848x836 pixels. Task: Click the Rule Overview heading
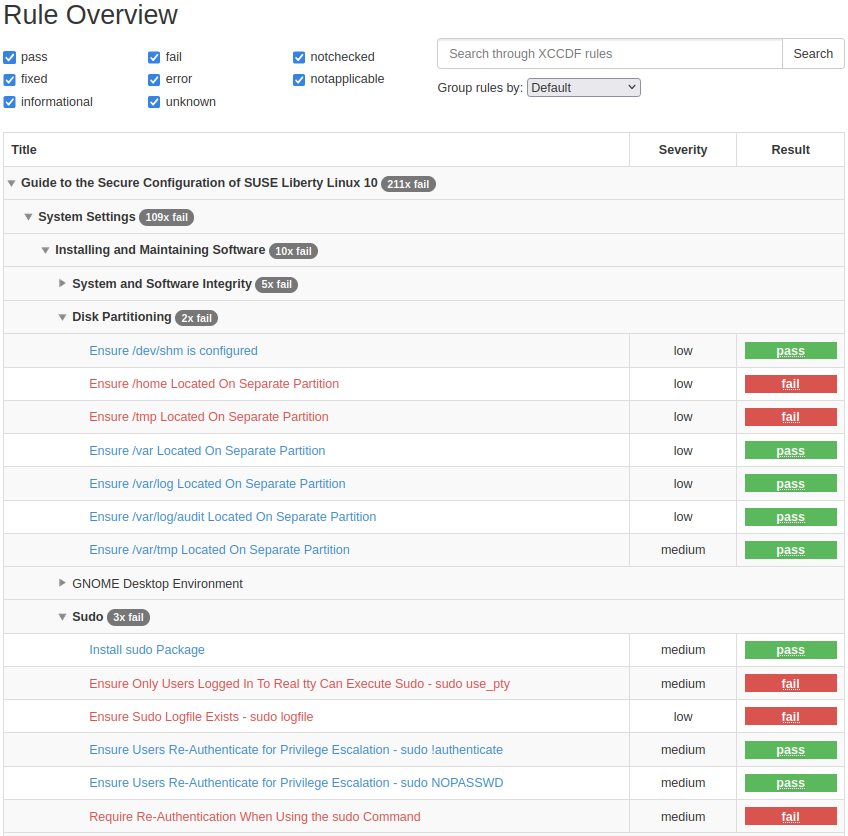[90, 15]
